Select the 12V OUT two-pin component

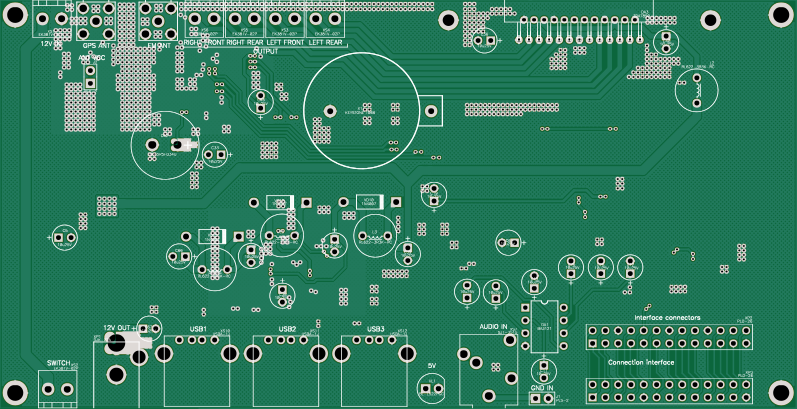(149, 328)
